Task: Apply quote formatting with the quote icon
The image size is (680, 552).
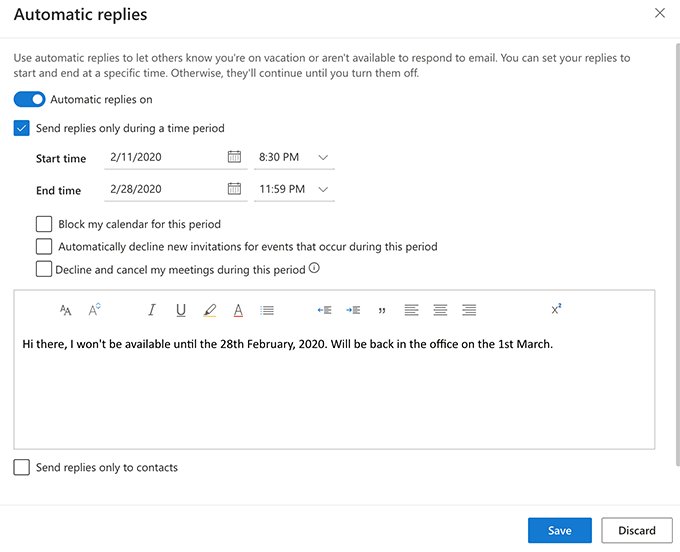Action: click(x=382, y=310)
